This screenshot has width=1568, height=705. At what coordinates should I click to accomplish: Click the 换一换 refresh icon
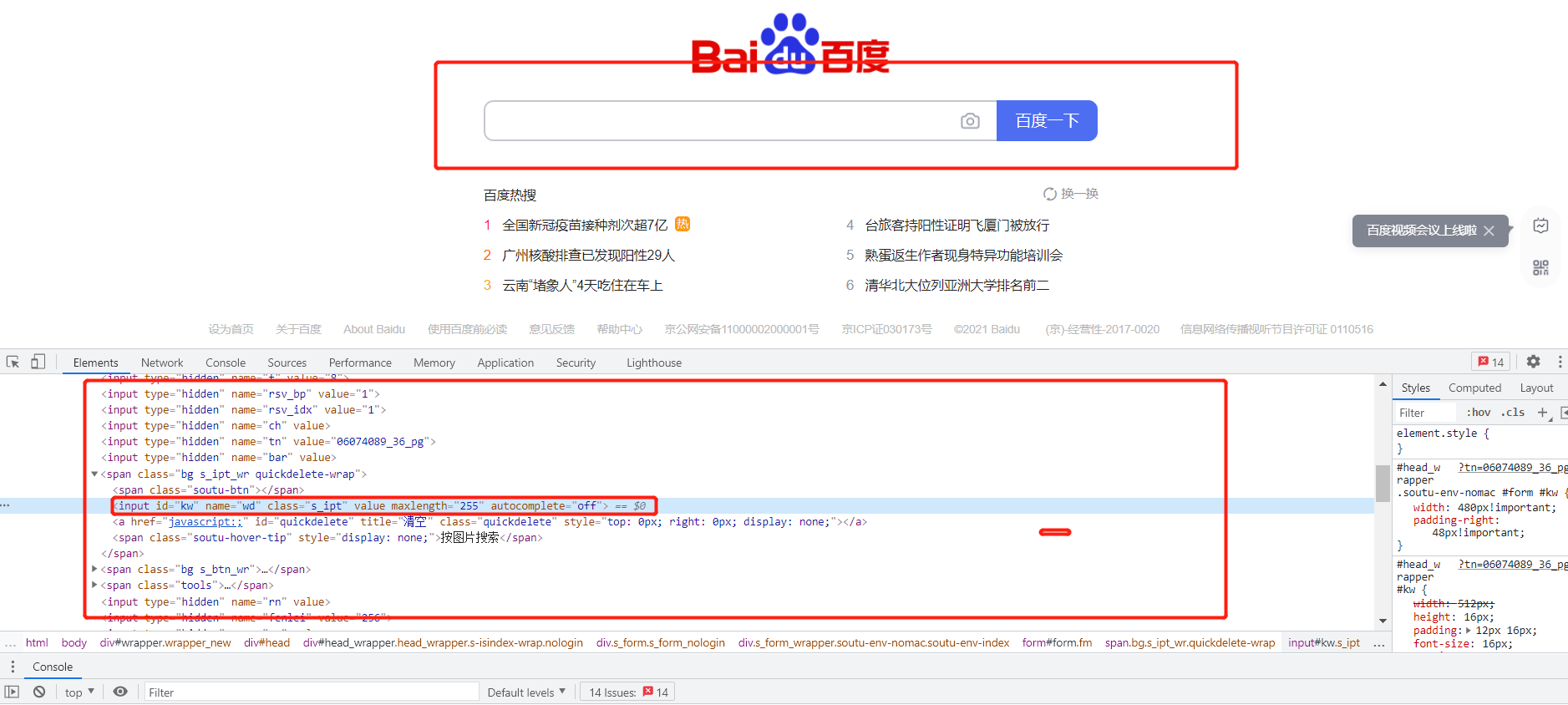pyautogui.click(x=1050, y=194)
